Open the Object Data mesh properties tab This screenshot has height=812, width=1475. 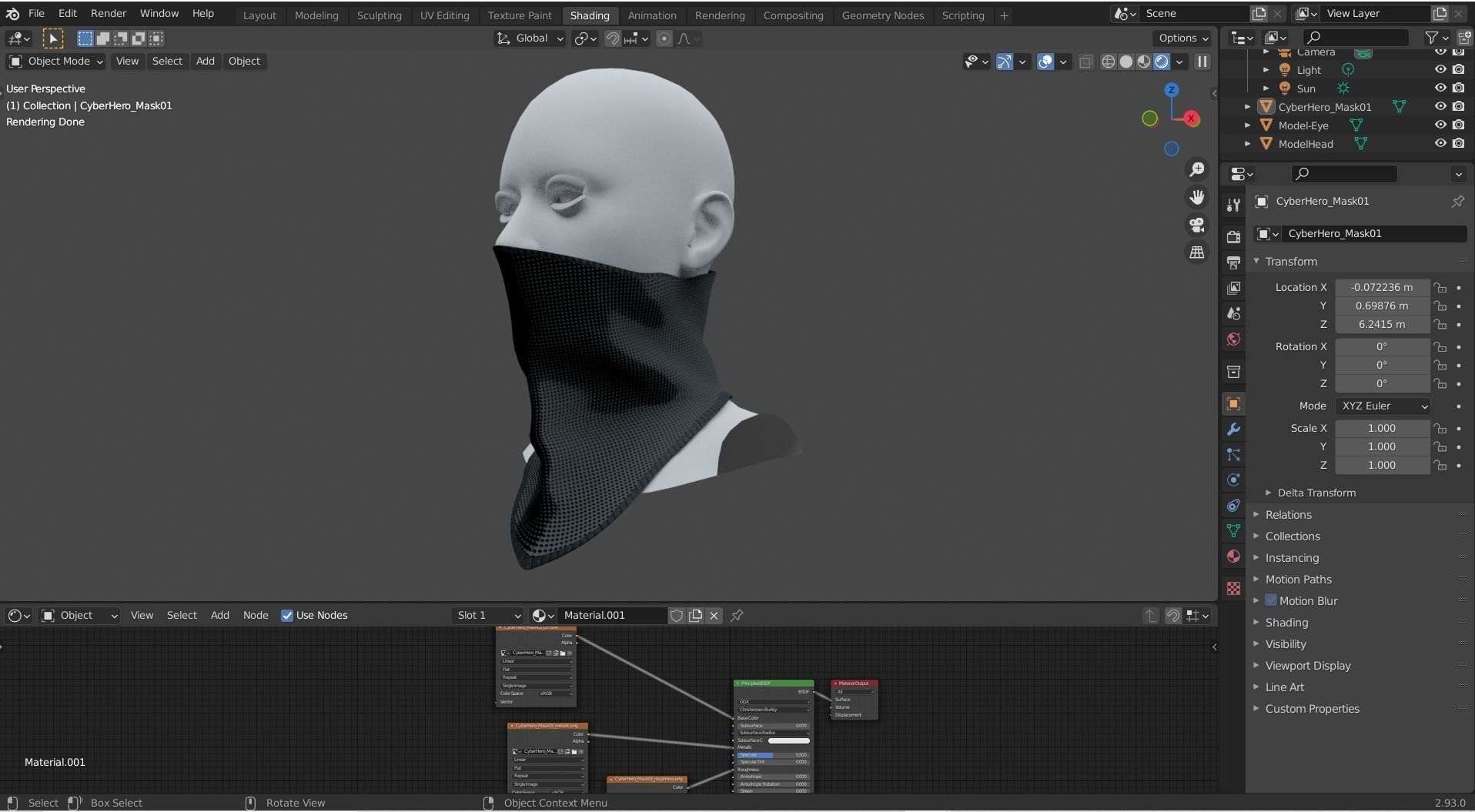tap(1233, 530)
